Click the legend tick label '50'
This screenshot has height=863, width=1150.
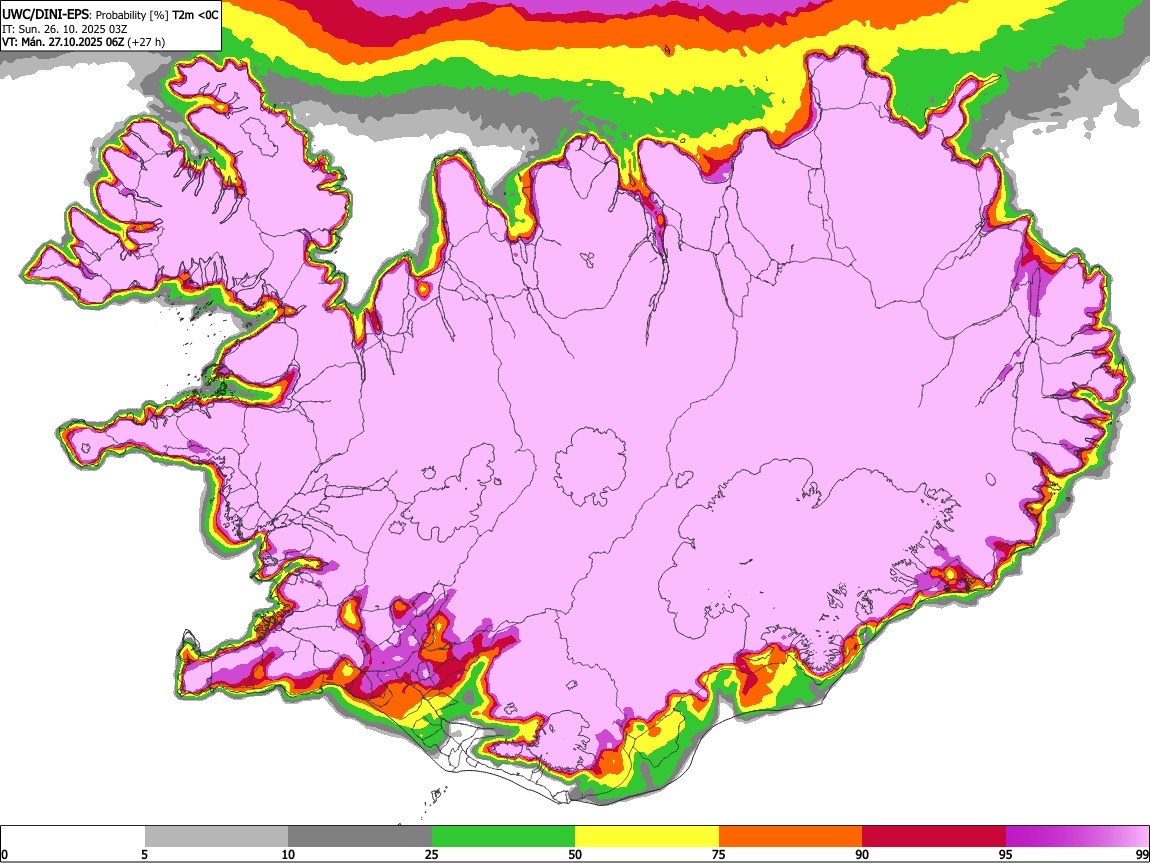pos(575,855)
